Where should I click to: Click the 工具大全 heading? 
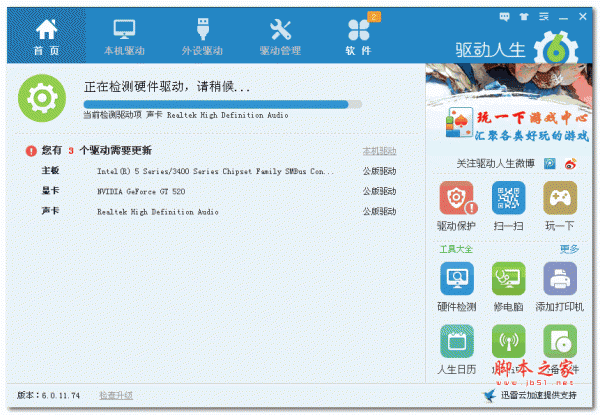point(456,249)
